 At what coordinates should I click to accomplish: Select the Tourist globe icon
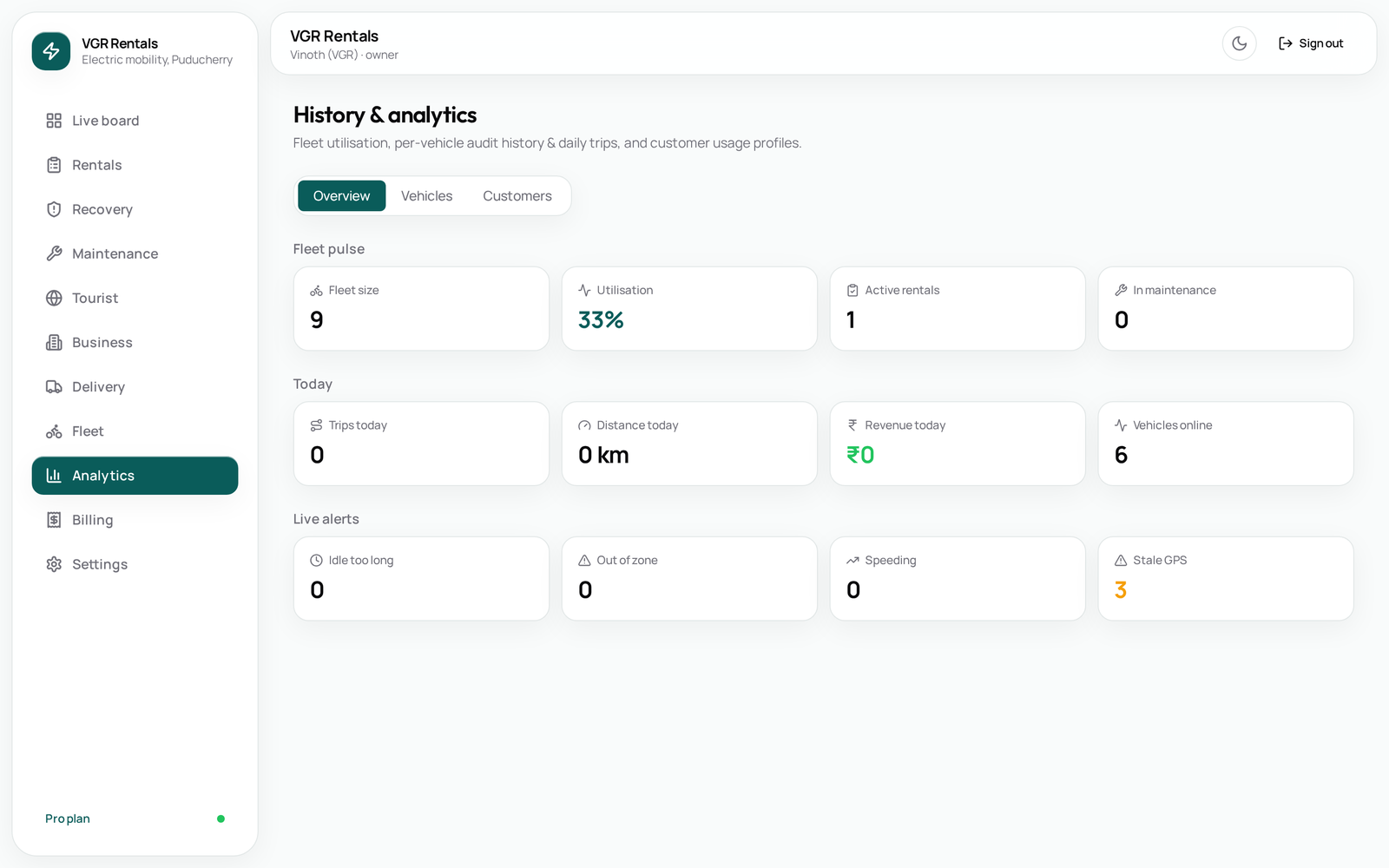coord(54,298)
